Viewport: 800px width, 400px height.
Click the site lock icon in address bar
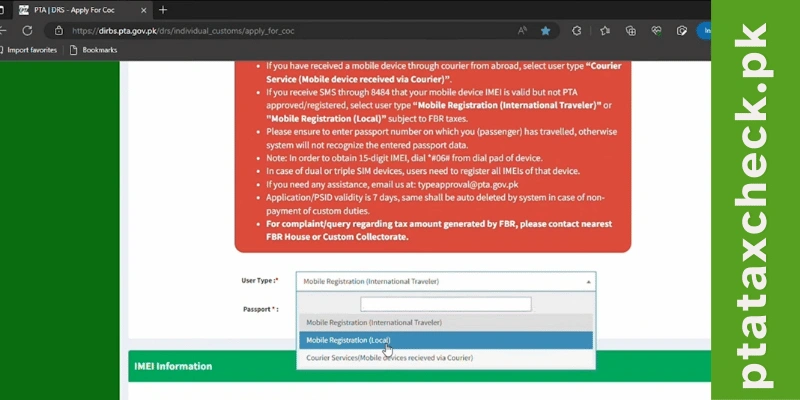(x=59, y=31)
